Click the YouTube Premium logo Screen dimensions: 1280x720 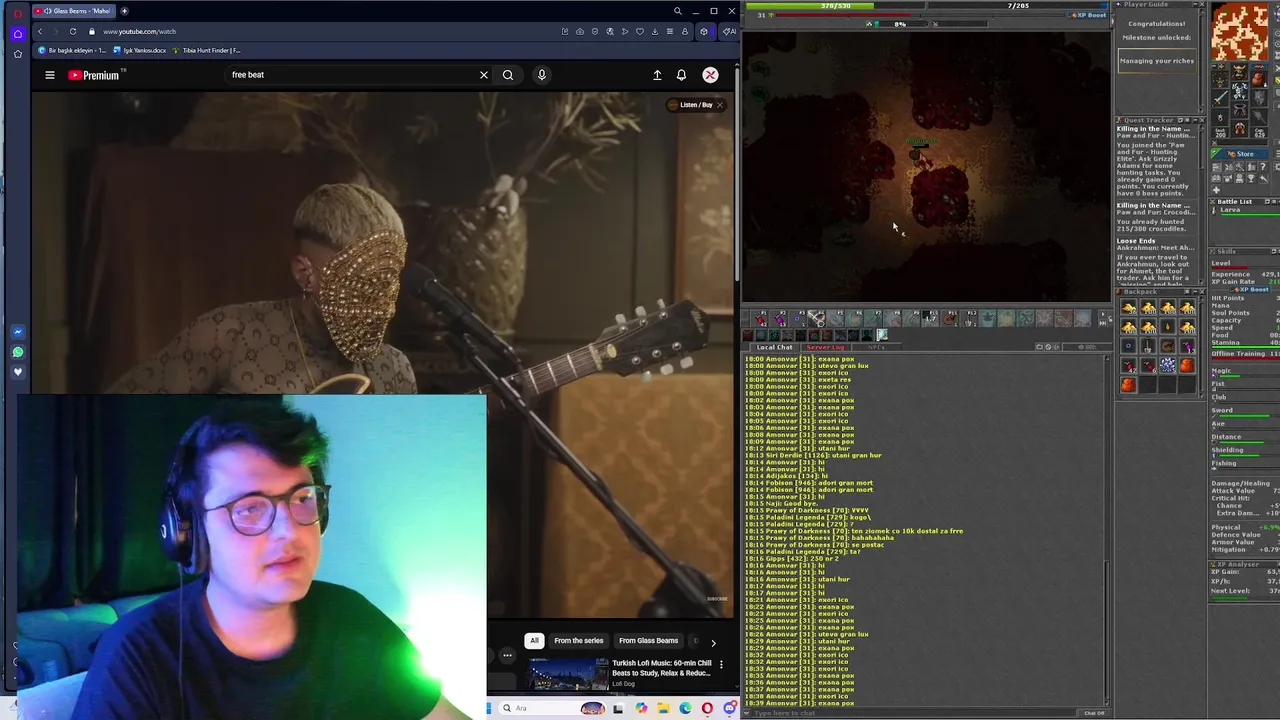[x=96, y=75]
